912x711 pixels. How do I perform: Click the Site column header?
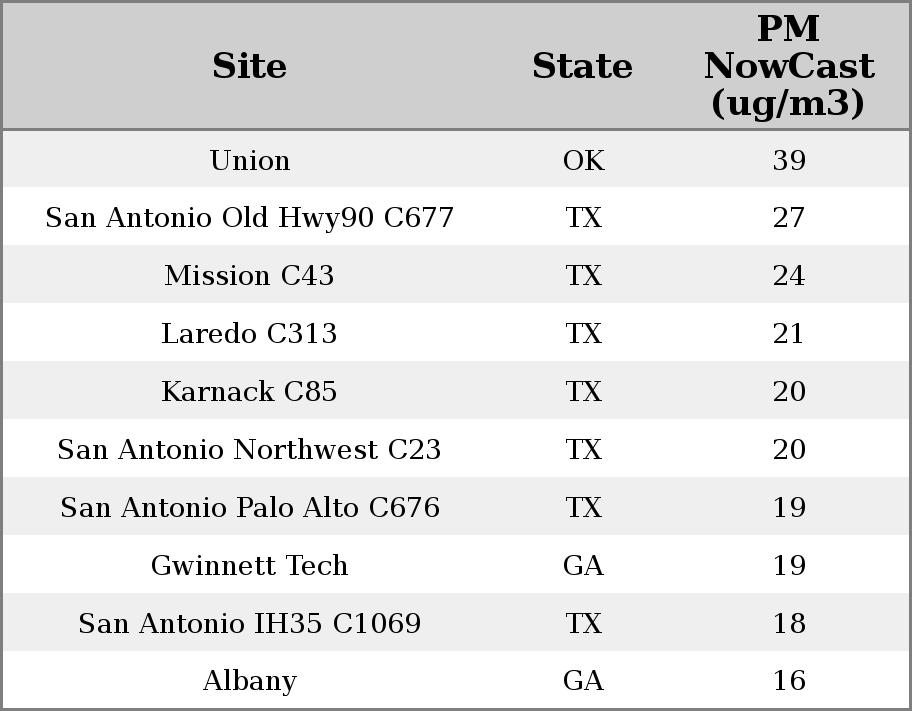tap(249, 66)
